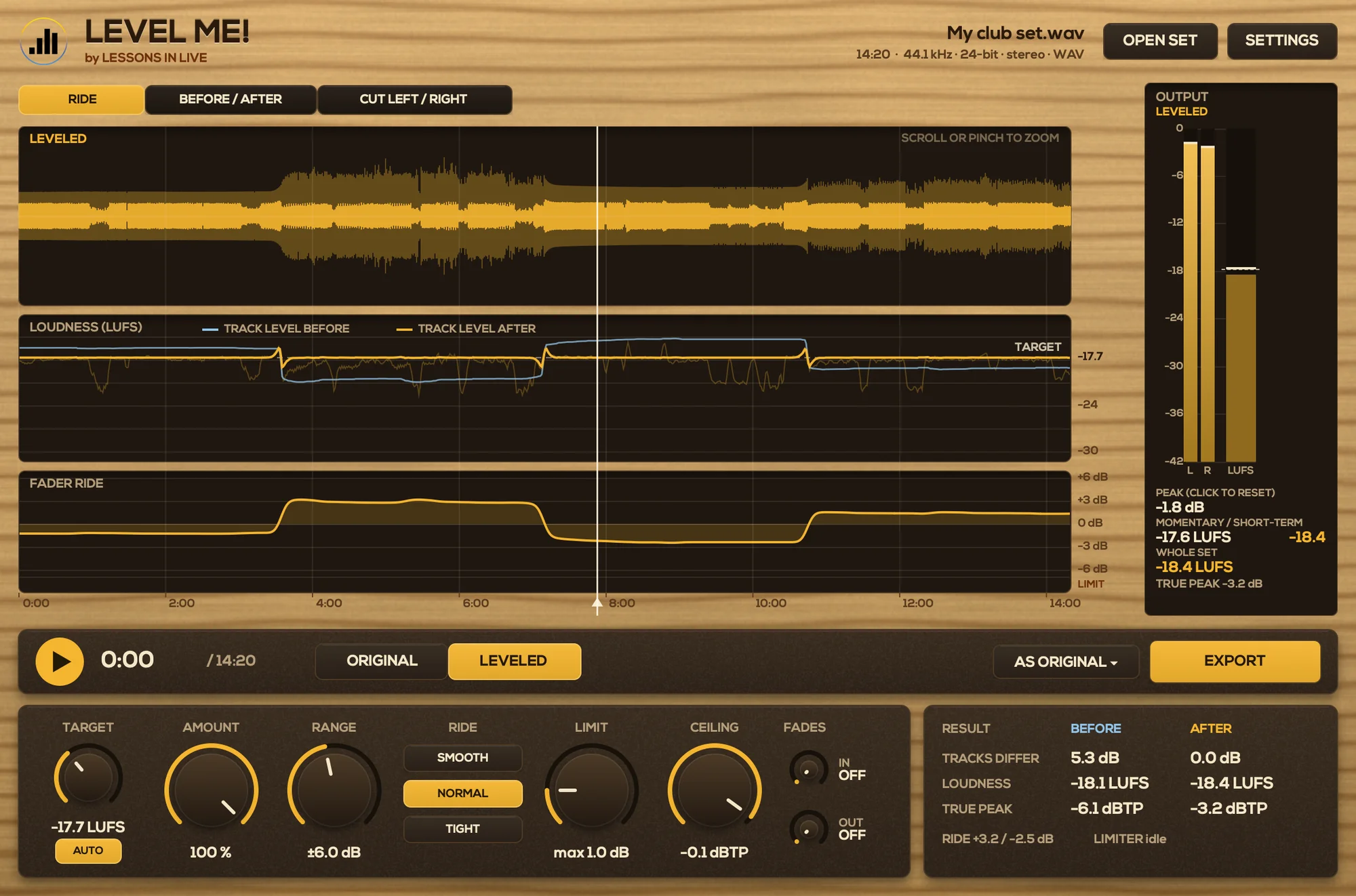Screen dimensions: 1356x896
Task: Select NORMAL ride mode
Action: click(x=462, y=793)
